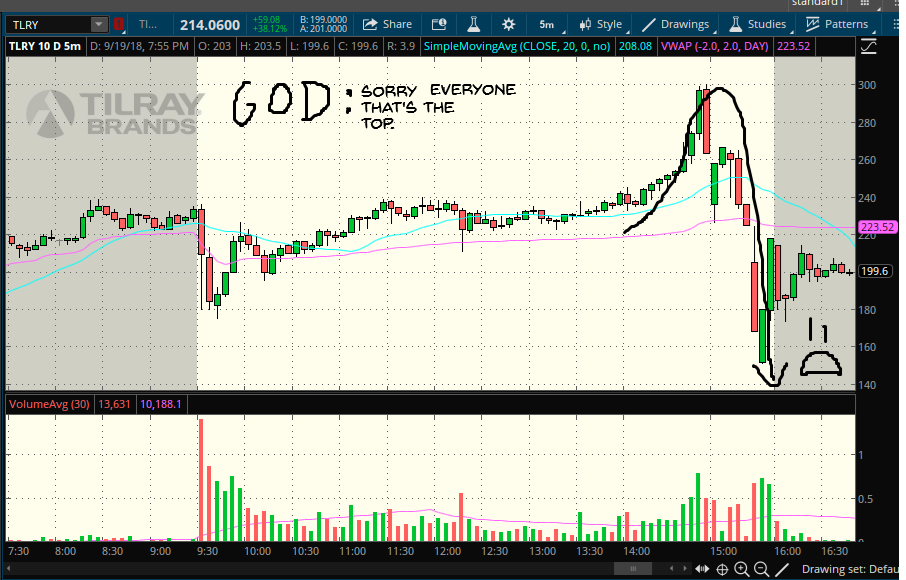Click the candlestick Style icon
Screen dimensions: 906x580
point(585,24)
